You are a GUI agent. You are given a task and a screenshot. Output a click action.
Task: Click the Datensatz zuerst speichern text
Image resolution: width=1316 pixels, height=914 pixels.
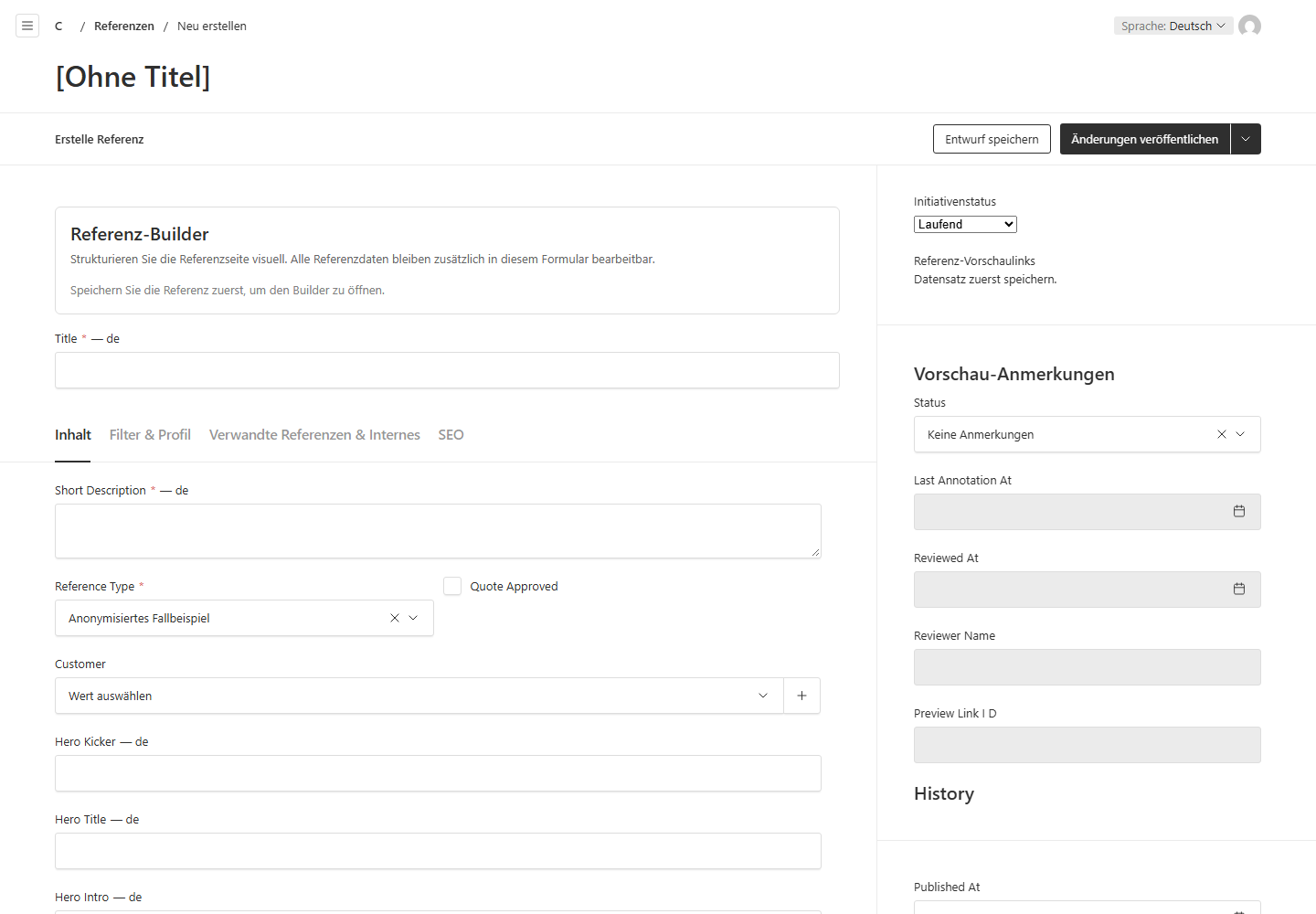(985, 280)
